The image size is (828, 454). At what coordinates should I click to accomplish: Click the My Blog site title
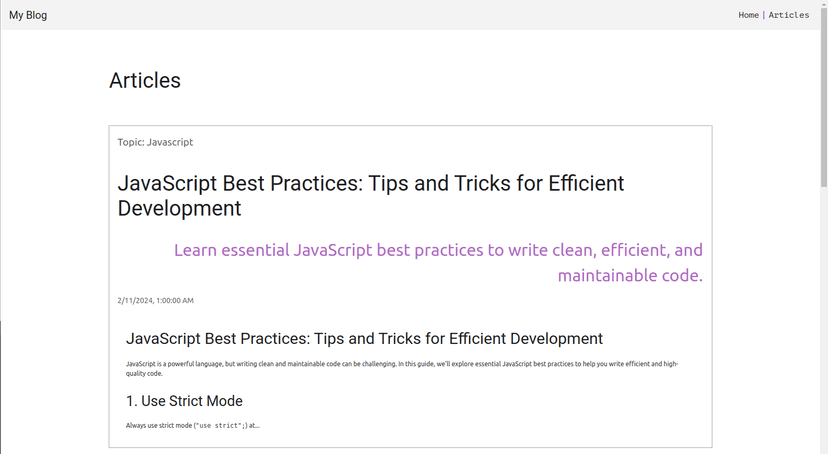[x=28, y=15]
